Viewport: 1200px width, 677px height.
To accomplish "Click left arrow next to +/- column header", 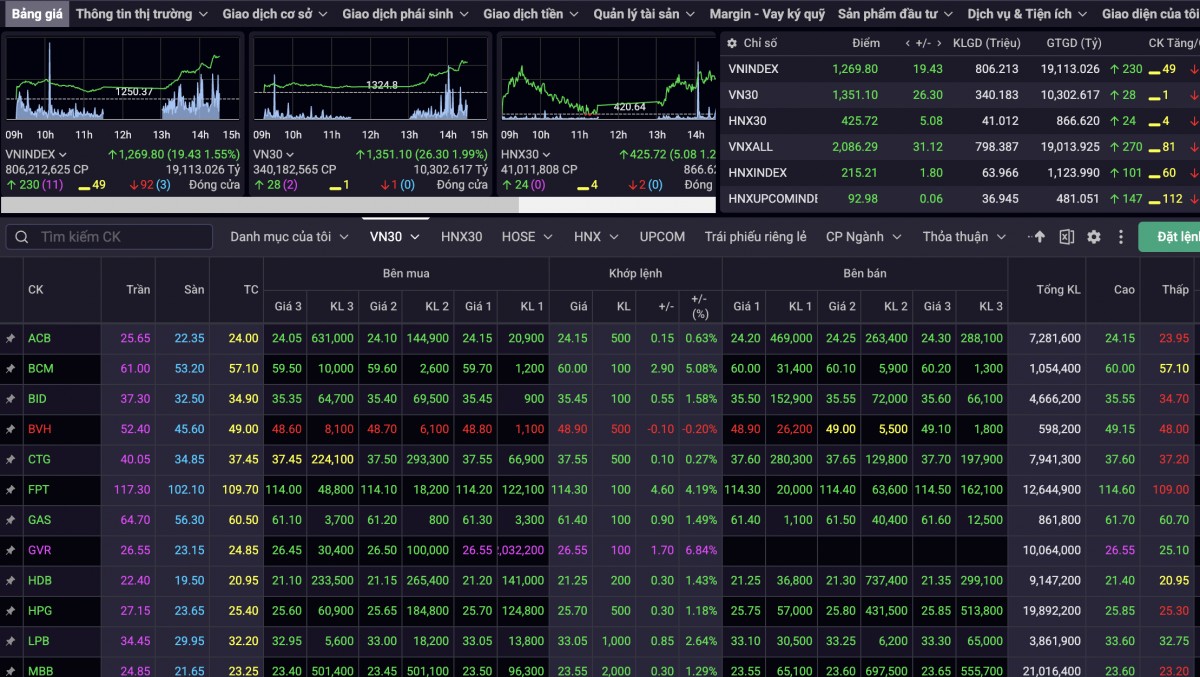I will tap(907, 44).
